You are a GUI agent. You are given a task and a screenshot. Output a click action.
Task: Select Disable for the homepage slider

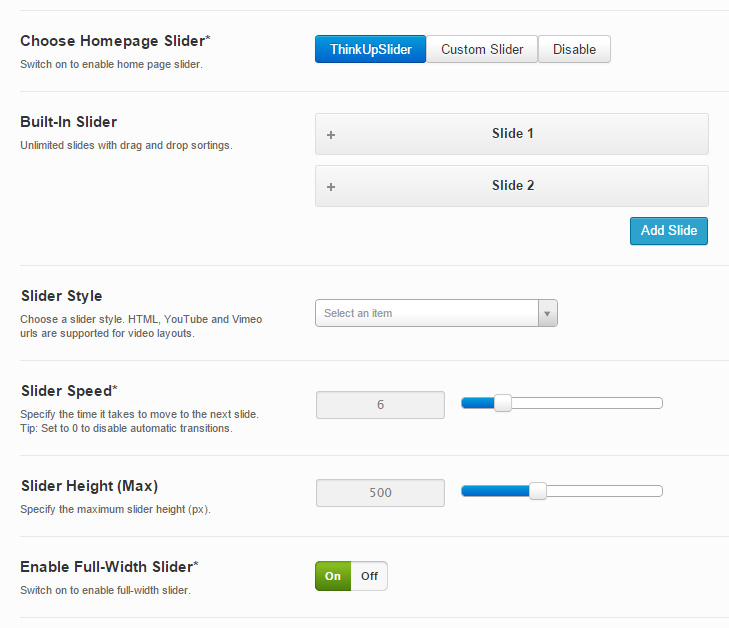click(x=574, y=49)
